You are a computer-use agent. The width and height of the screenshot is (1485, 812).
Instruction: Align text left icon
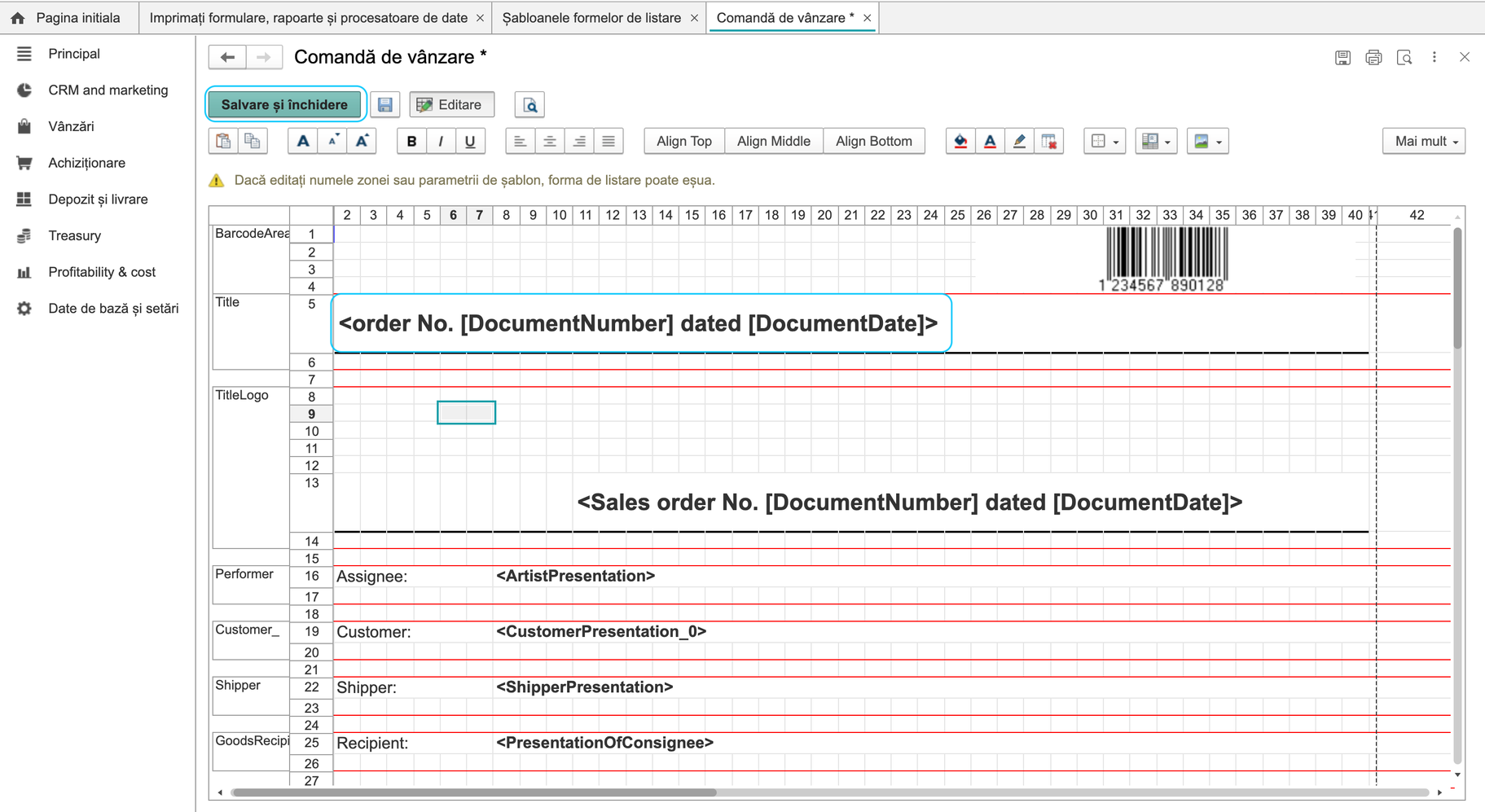[520, 141]
